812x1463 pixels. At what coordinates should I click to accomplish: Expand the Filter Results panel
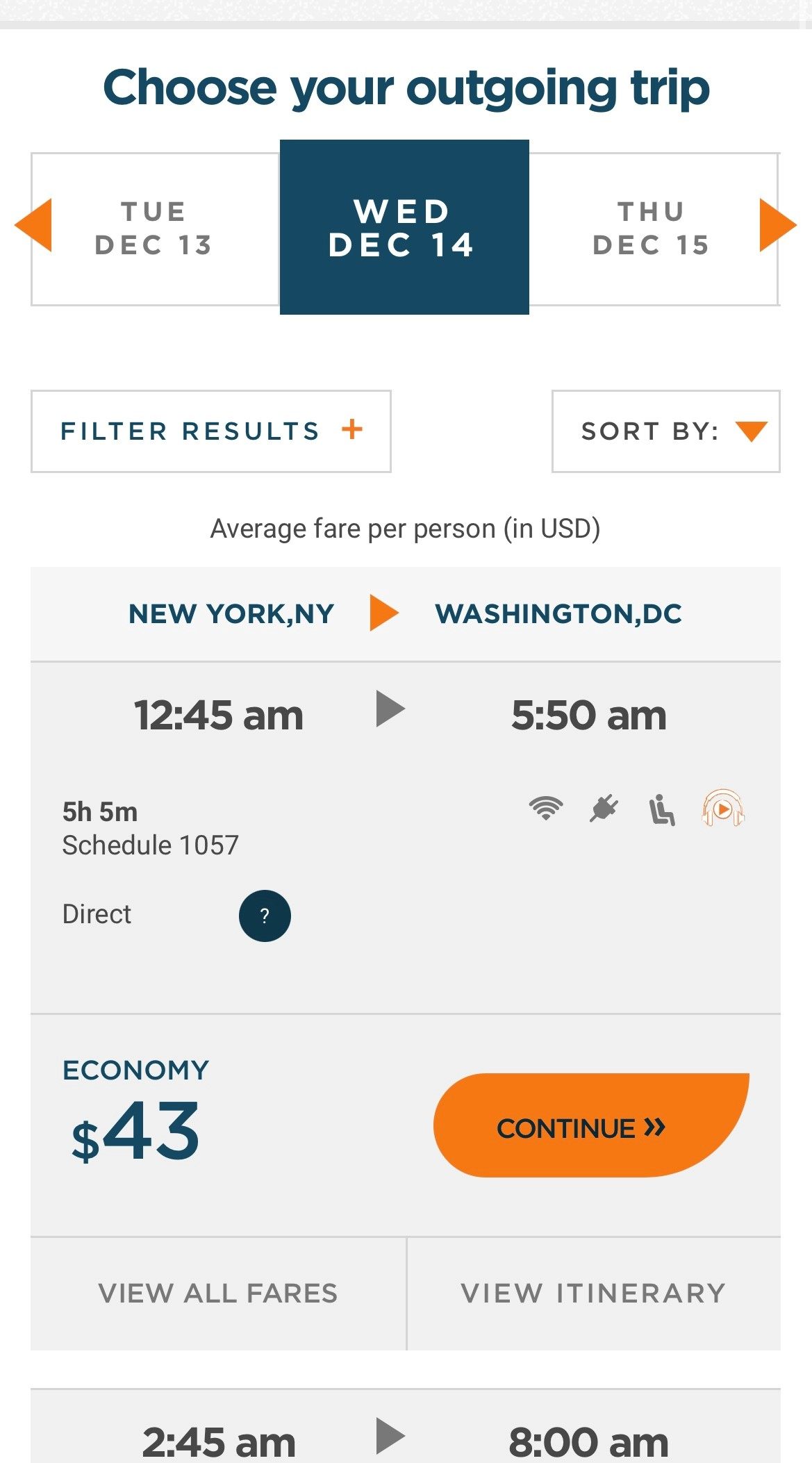[210, 431]
